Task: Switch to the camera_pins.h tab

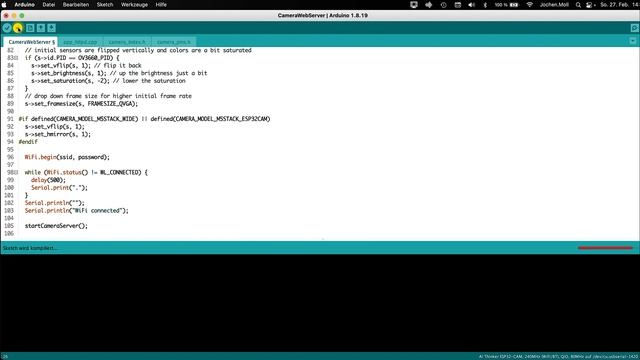Action: (x=173, y=42)
